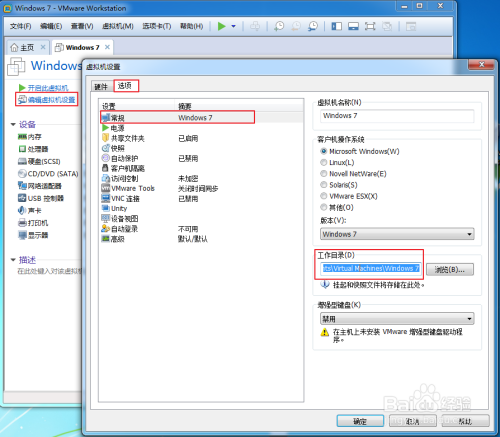Screen dimensions: 500x437
Task: Collapse the 描述 section
Action: click(x=13, y=259)
